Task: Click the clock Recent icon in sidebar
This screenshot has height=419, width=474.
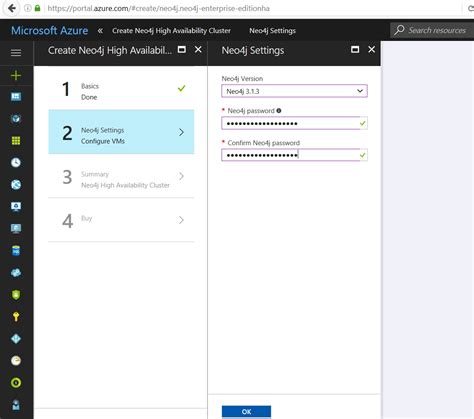Action: [x=16, y=162]
